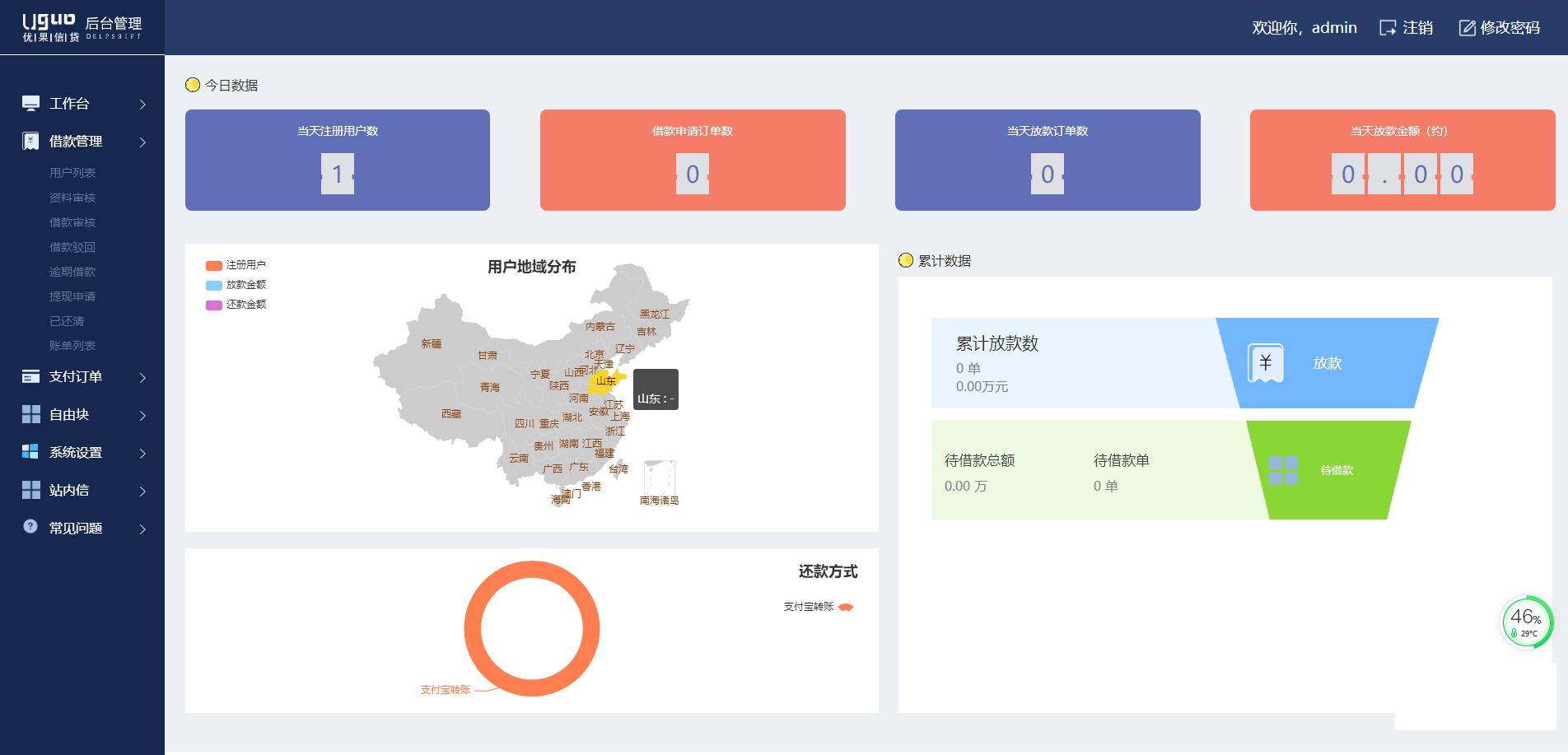Image resolution: width=1568 pixels, height=755 pixels.
Task: Expand the 站内信 menu chevron
Action: (142, 492)
